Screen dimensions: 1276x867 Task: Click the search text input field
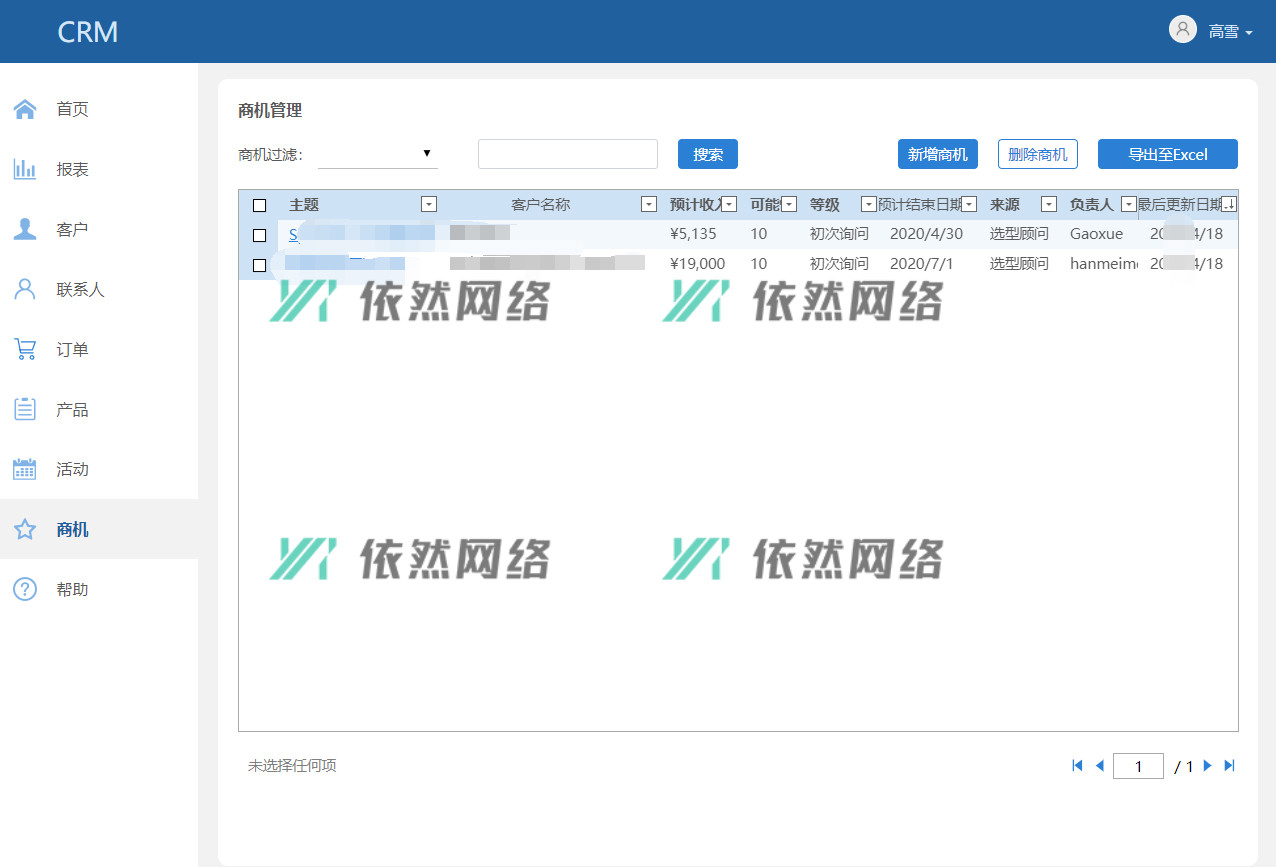pyautogui.click(x=567, y=154)
